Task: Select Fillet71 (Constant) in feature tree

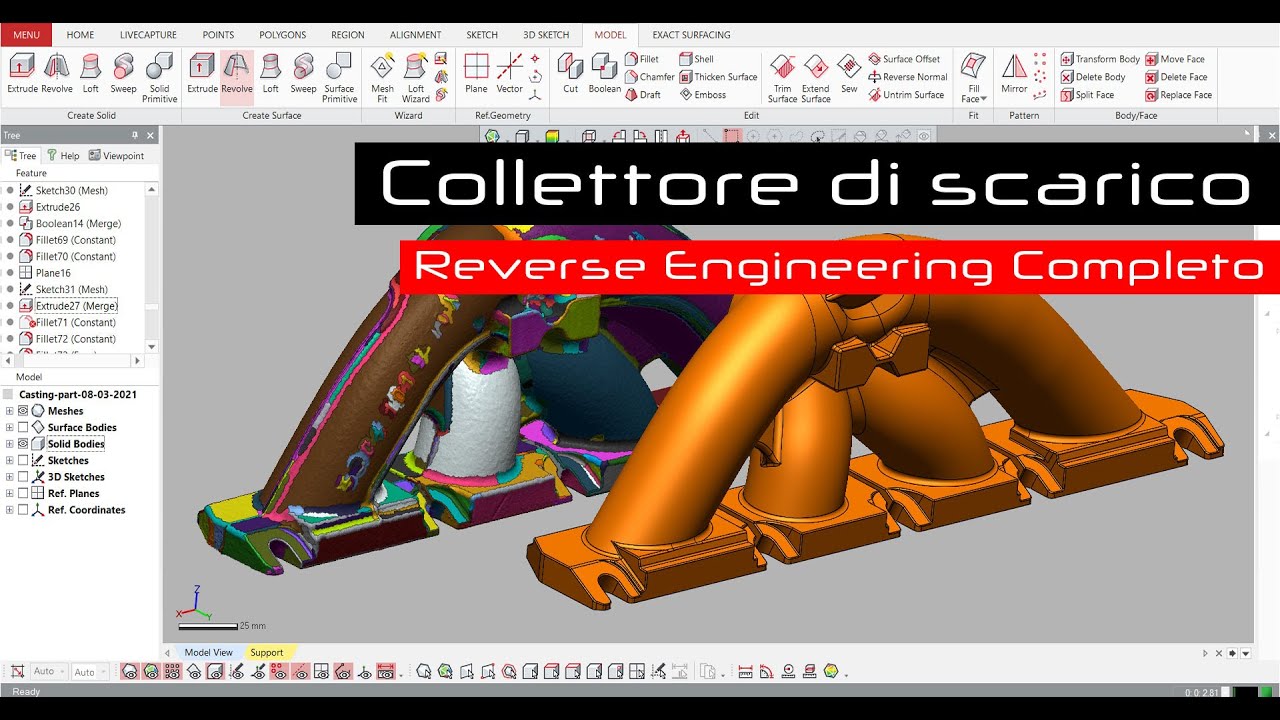Action: pyautogui.click(x=75, y=322)
